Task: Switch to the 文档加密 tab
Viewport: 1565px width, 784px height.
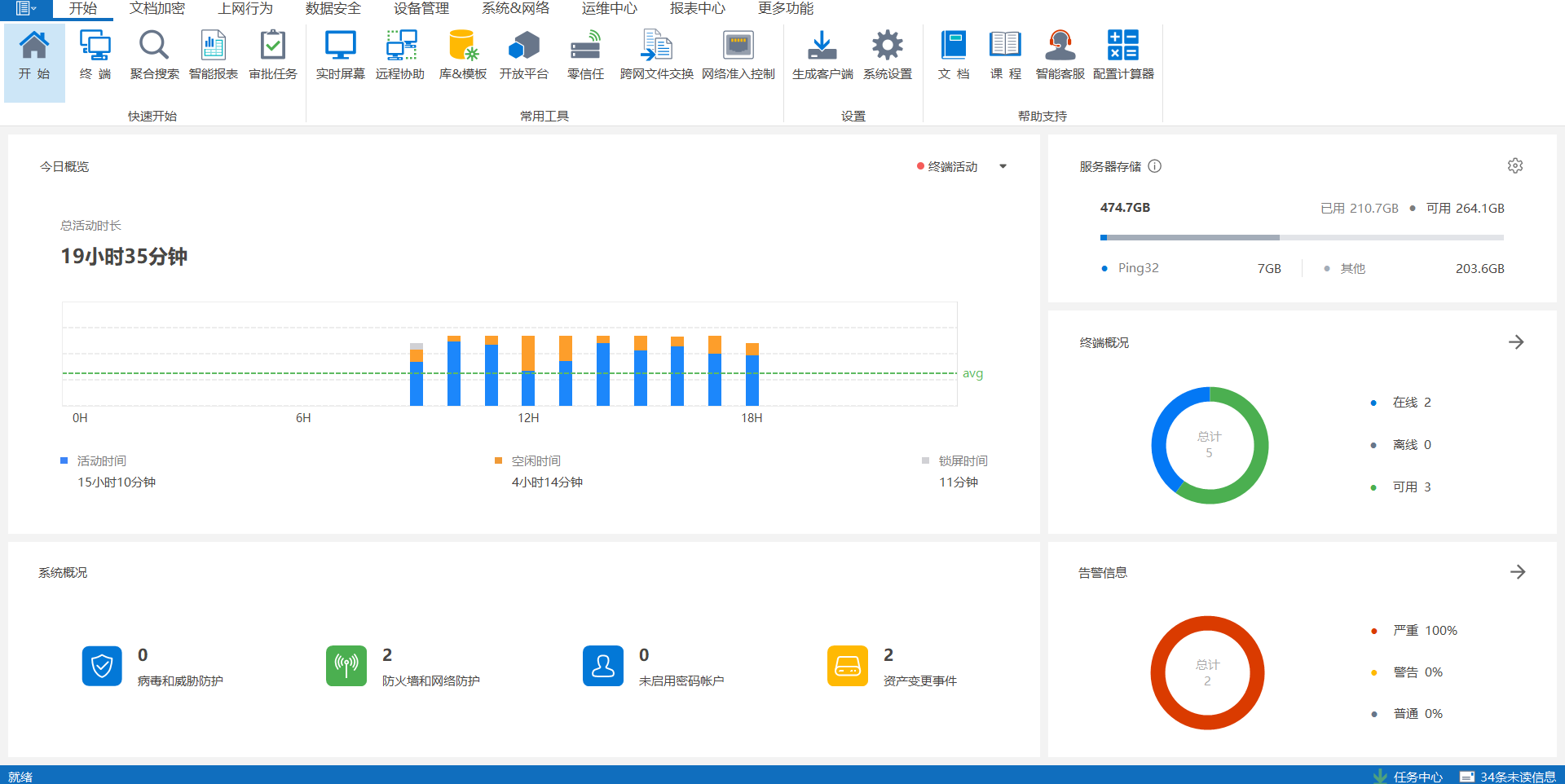Action: click(x=157, y=9)
